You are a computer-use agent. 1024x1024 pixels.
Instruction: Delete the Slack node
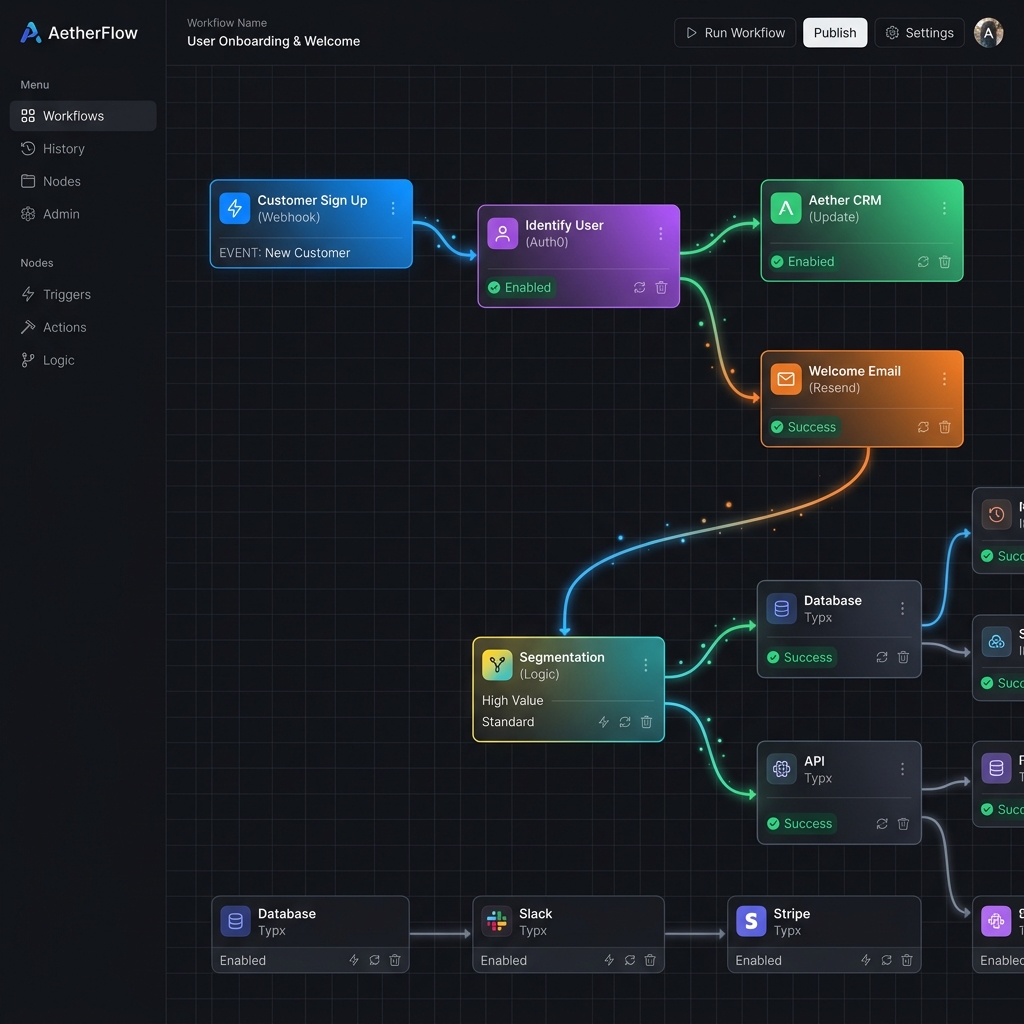click(650, 960)
